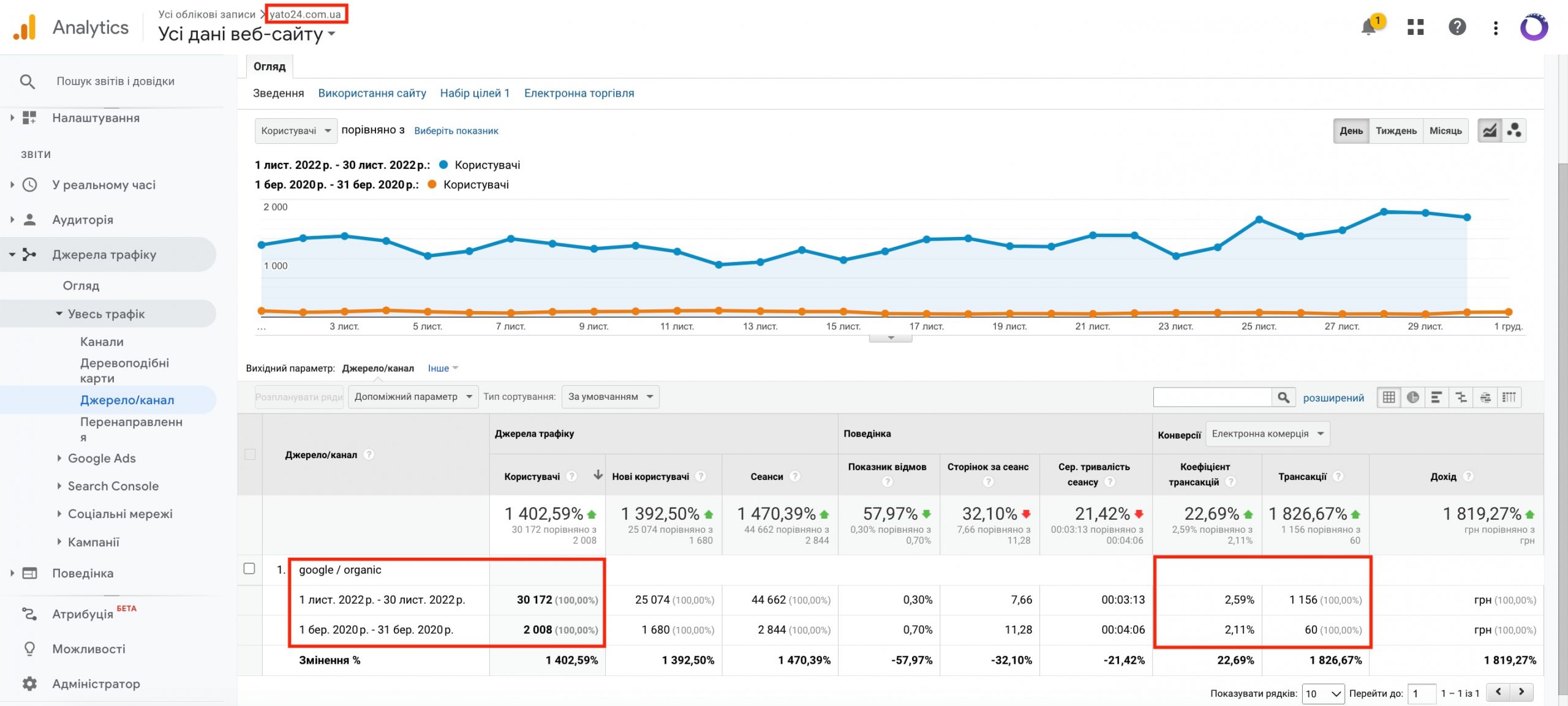The height and width of the screenshot is (706, 1568).
Task: Switch to motion chart dots icon
Action: coord(1514,130)
